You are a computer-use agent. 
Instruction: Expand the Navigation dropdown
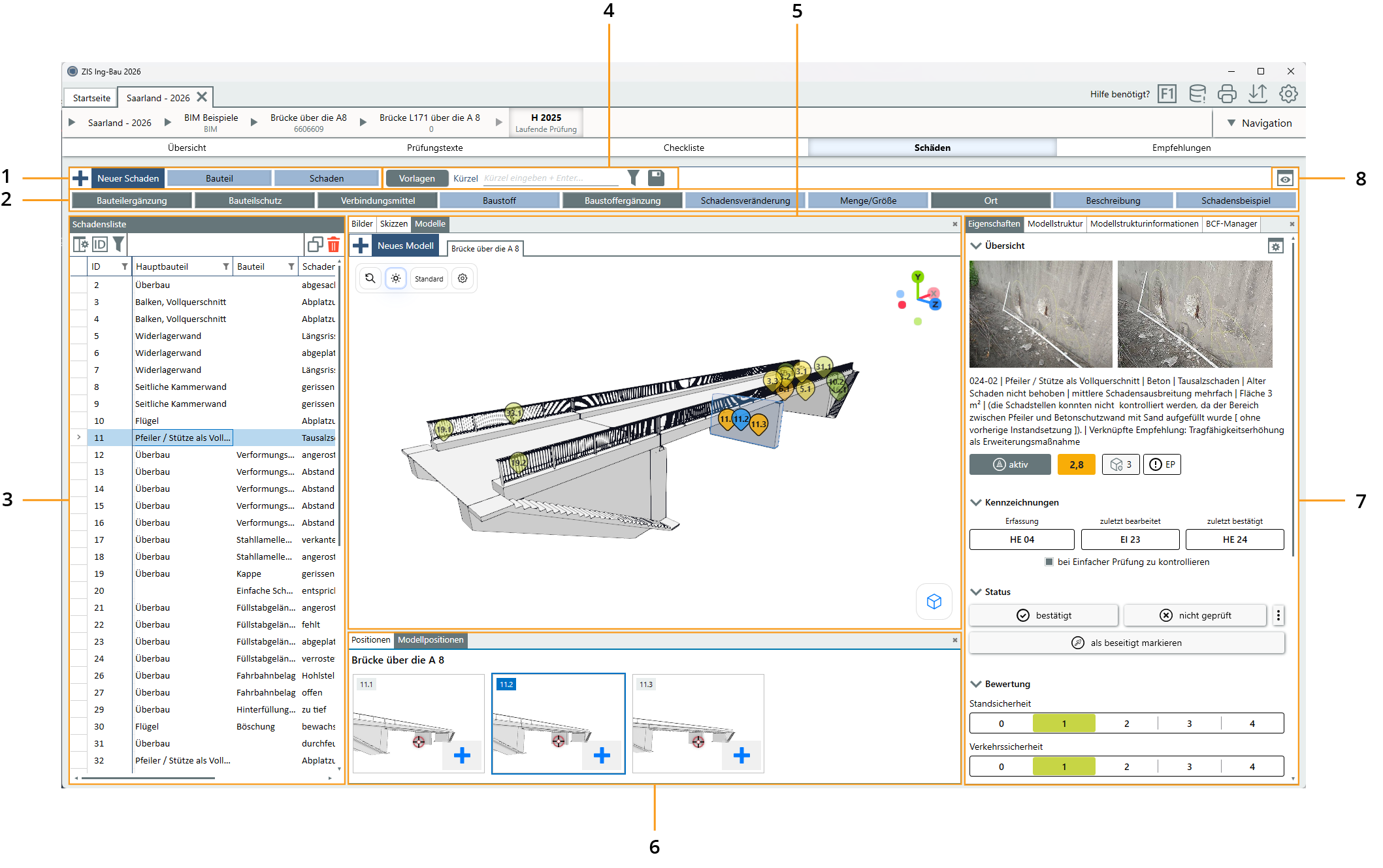[x=1259, y=123]
